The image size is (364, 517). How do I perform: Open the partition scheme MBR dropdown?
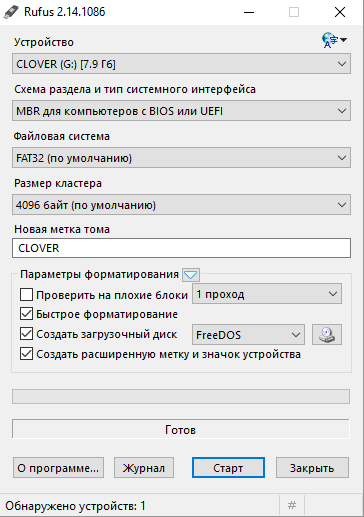[181, 111]
